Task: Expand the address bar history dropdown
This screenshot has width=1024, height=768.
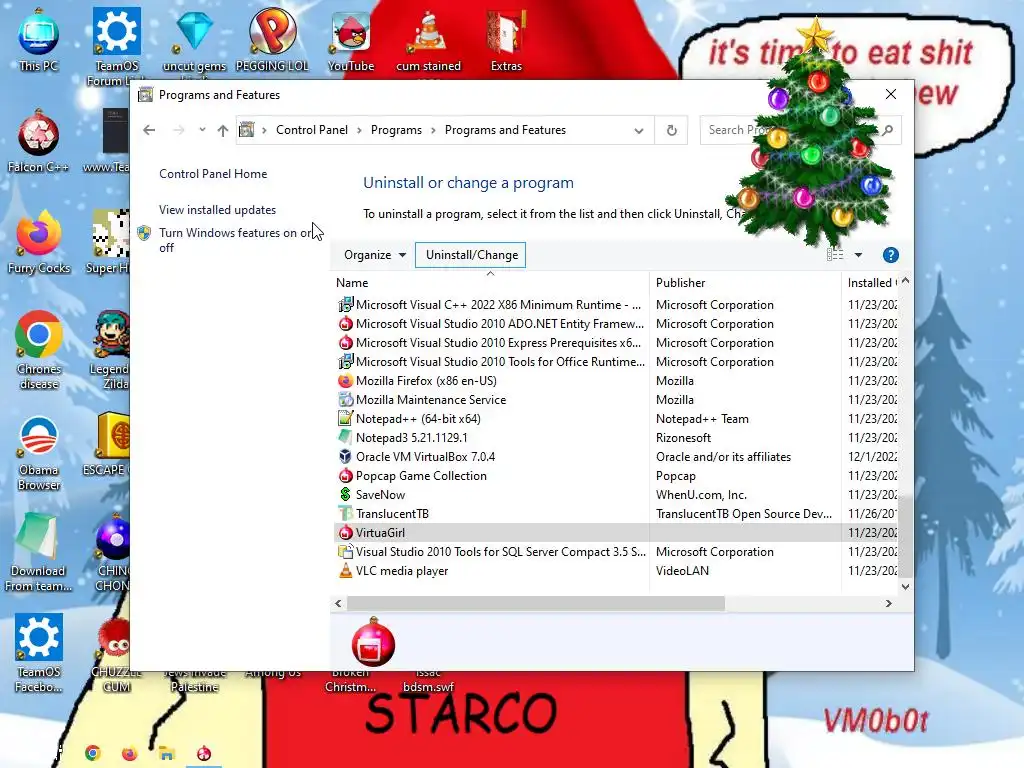Action: coord(639,131)
